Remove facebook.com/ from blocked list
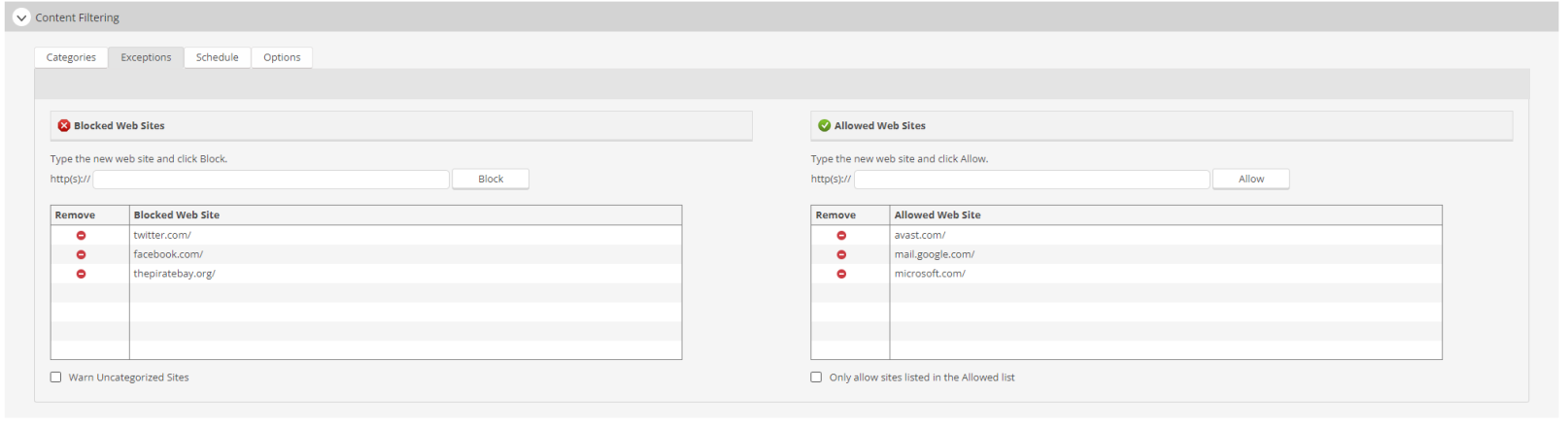 82,255
